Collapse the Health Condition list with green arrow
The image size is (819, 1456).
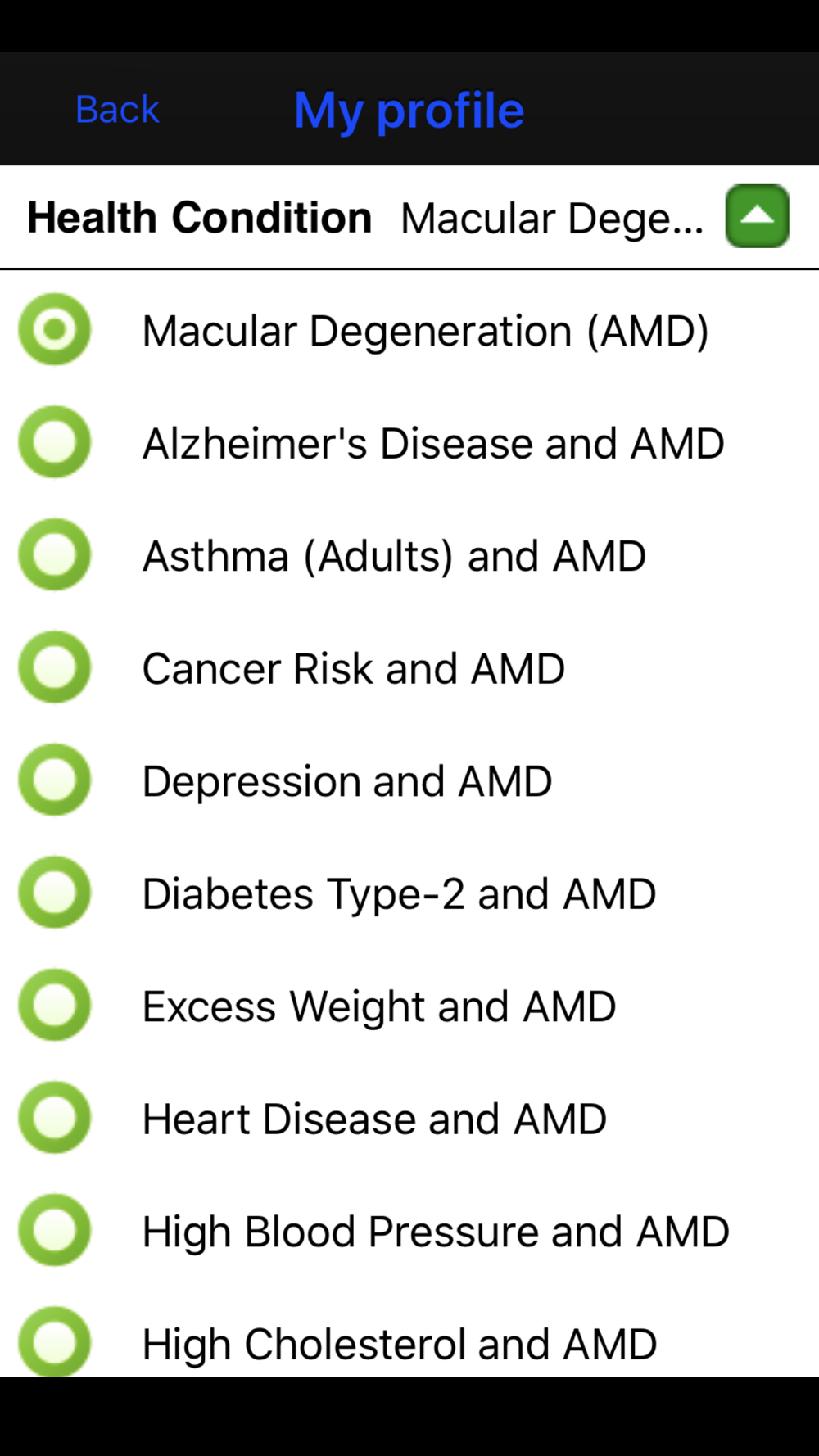(757, 216)
